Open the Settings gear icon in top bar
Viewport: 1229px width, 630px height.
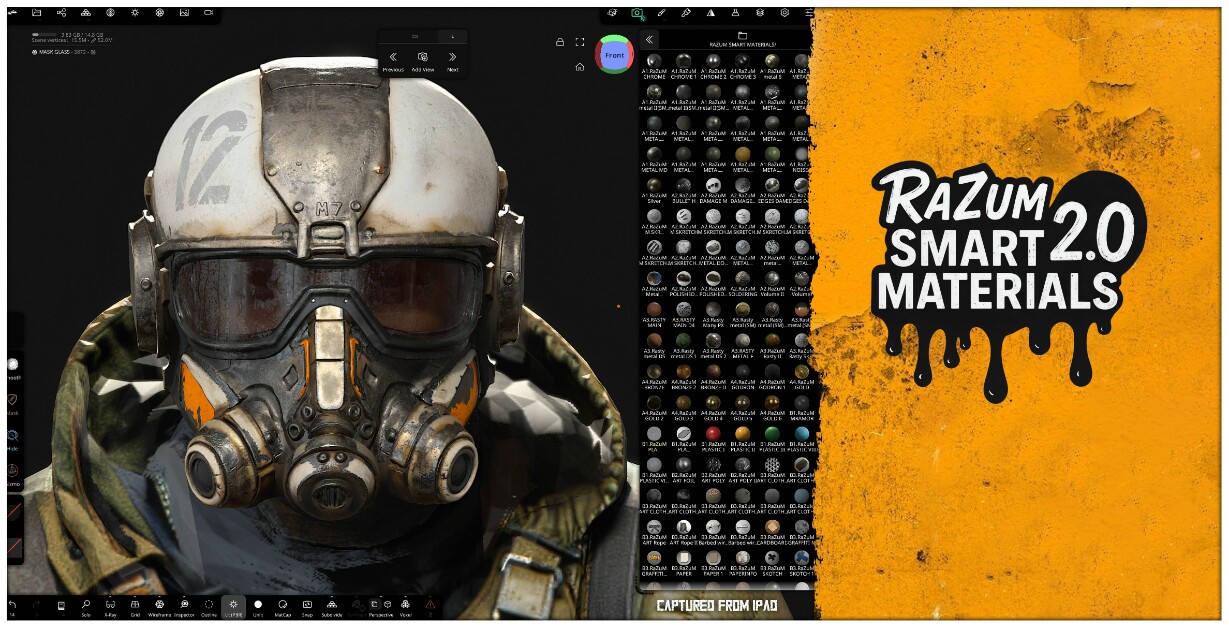click(x=785, y=13)
